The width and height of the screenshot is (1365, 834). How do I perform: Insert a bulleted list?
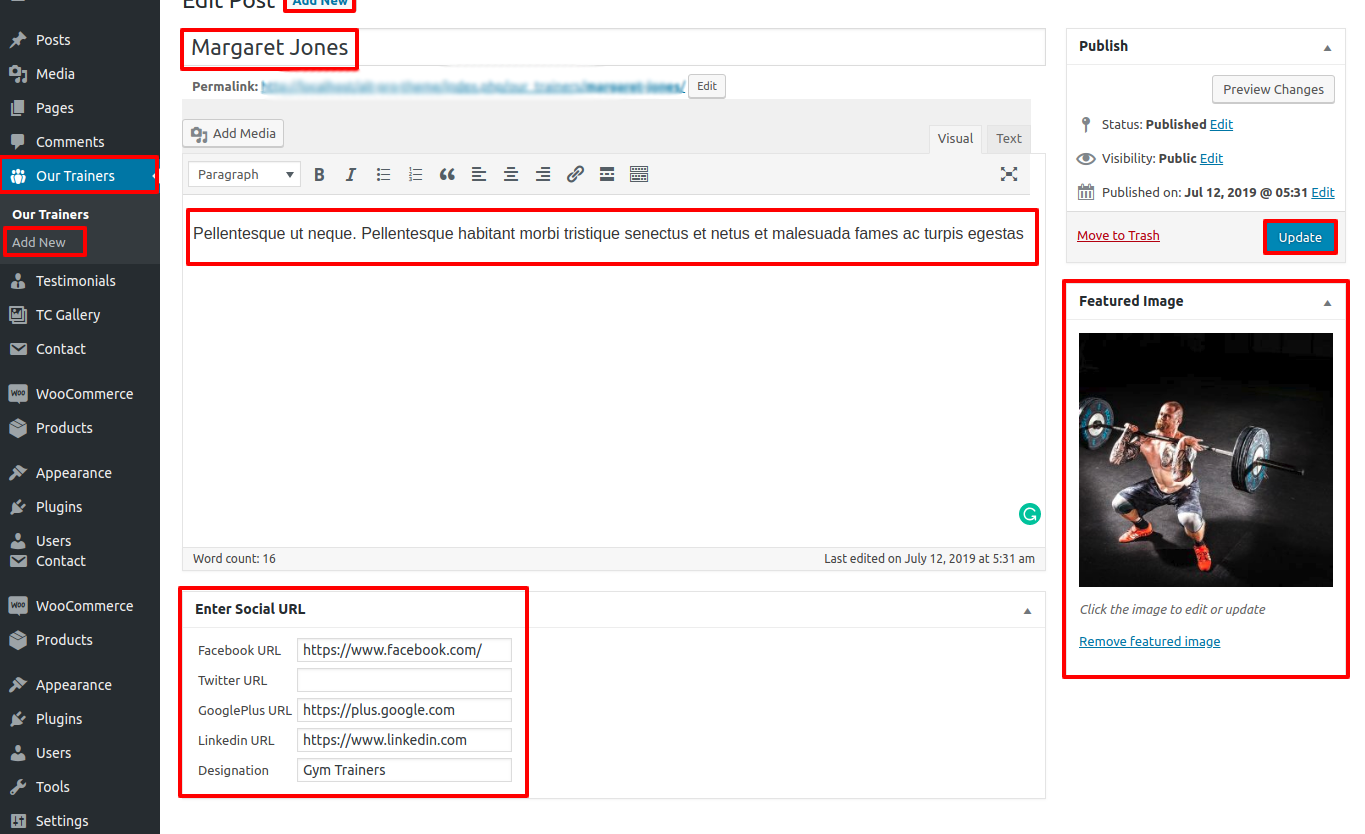click(x=383, y=175)
